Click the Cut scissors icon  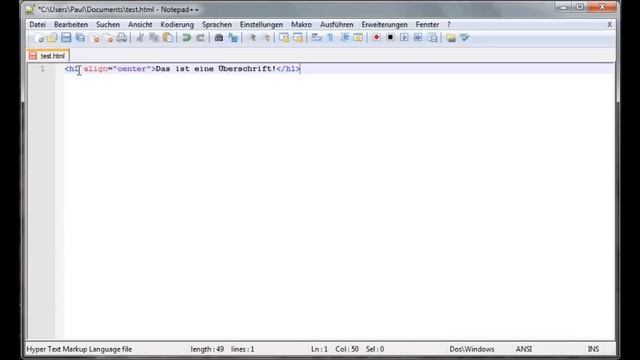pos(140,38)
